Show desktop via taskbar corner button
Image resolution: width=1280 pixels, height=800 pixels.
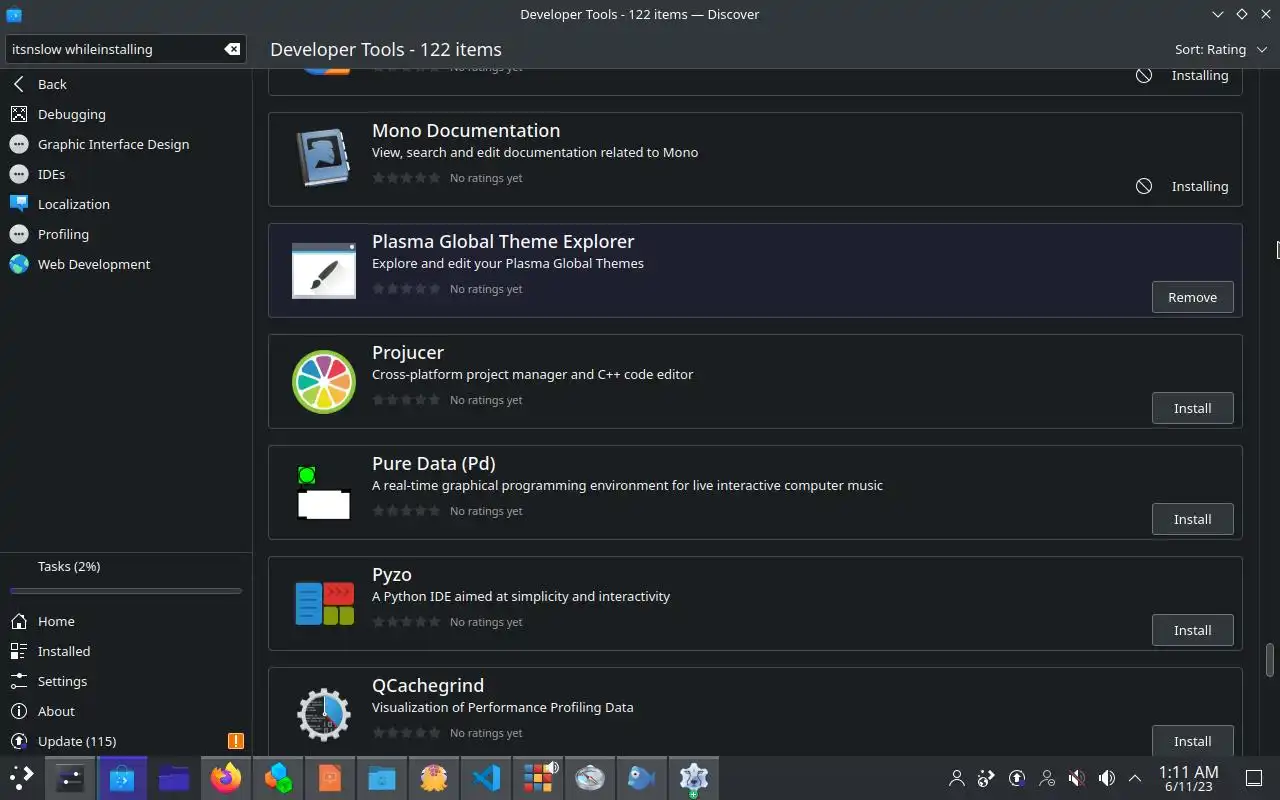[x=1254, y=778]
